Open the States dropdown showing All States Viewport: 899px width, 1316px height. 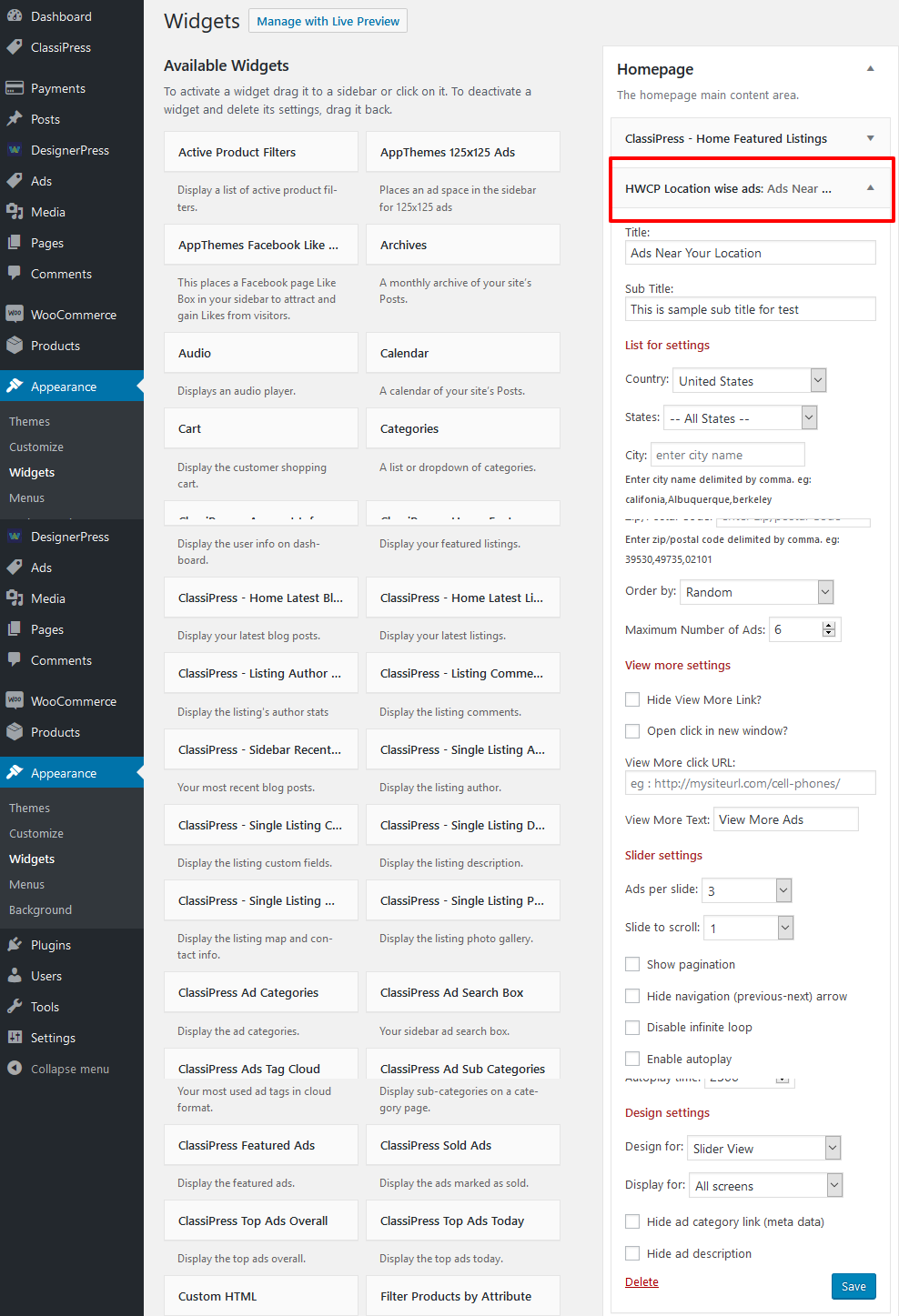741,417
